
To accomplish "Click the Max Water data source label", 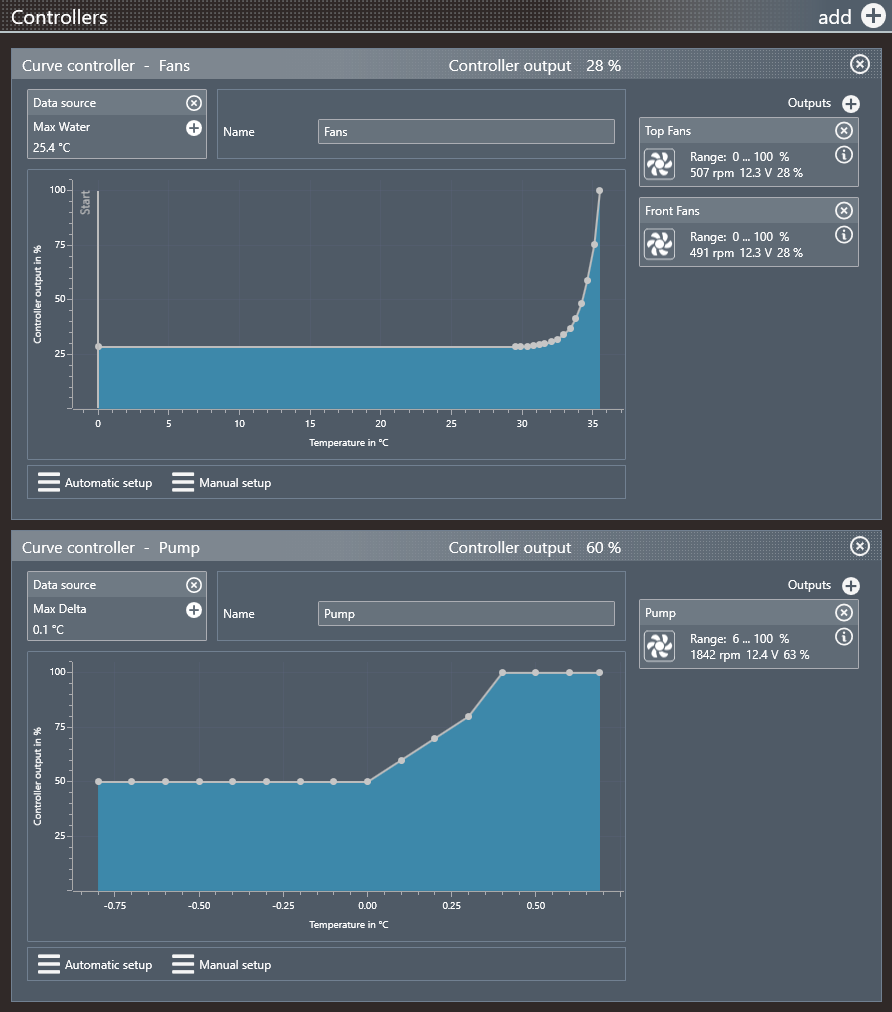I will click(61, 127).
